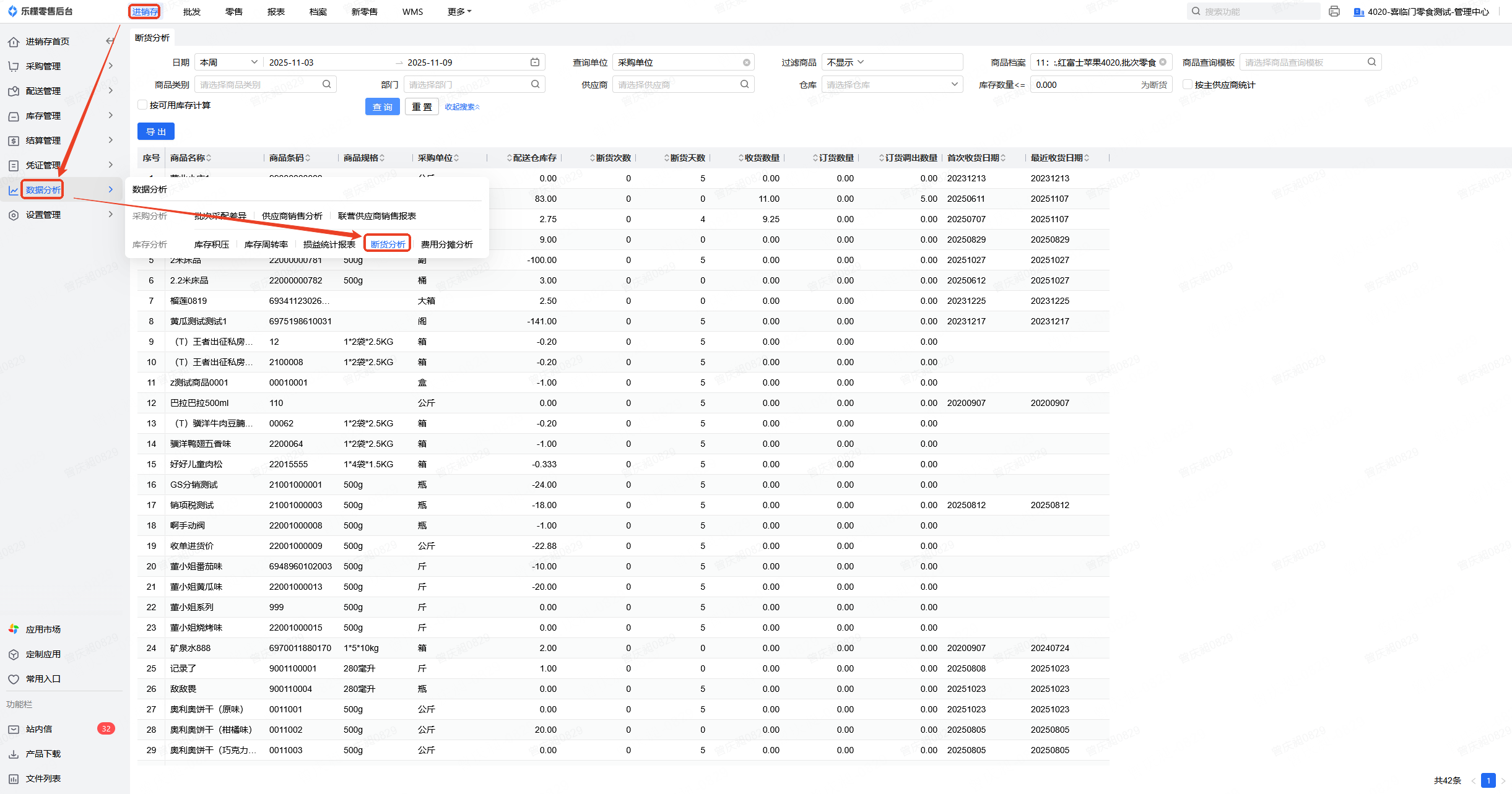The width and height of the screenshot is (1512, 794).
Task: Click the 查询 query button
Action: coord(382,107)
